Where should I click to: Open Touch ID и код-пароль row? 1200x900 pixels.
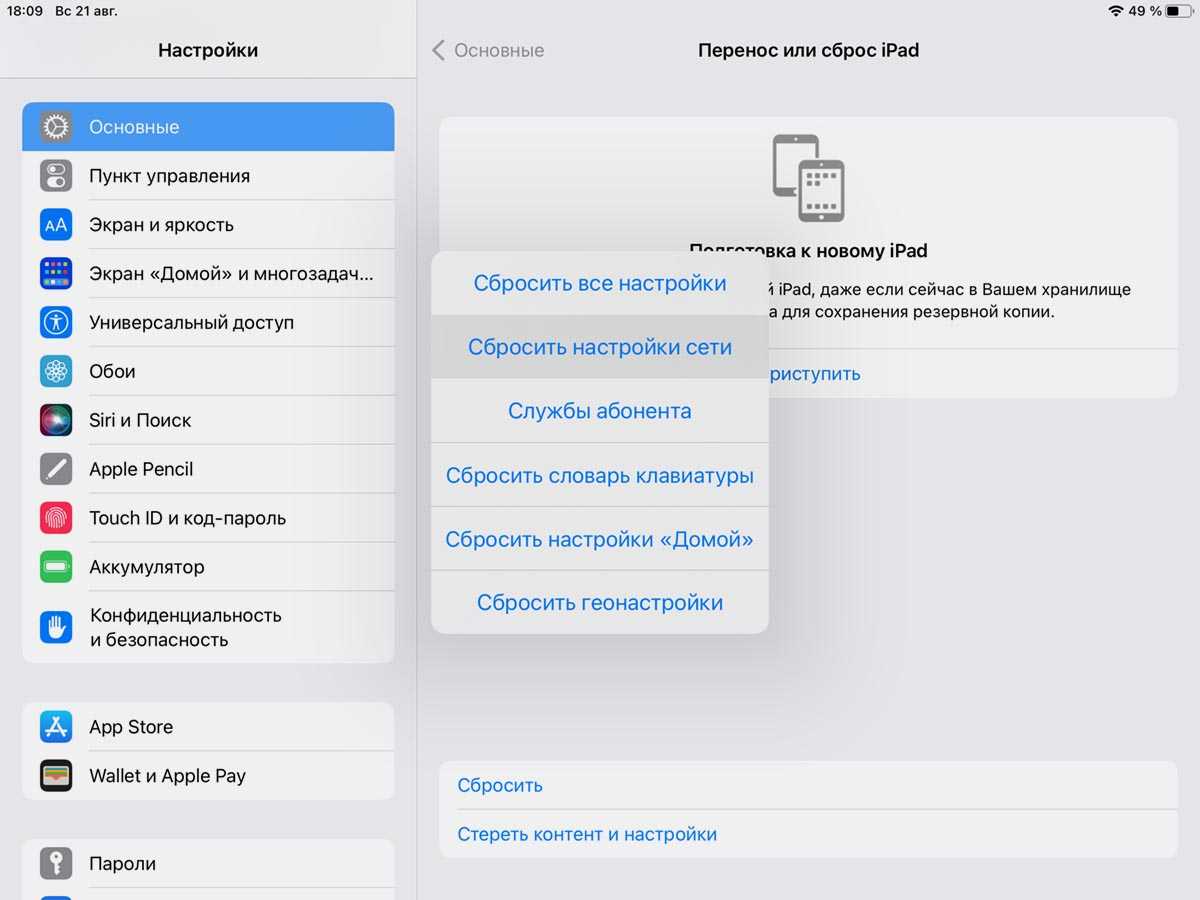[208, 518]
